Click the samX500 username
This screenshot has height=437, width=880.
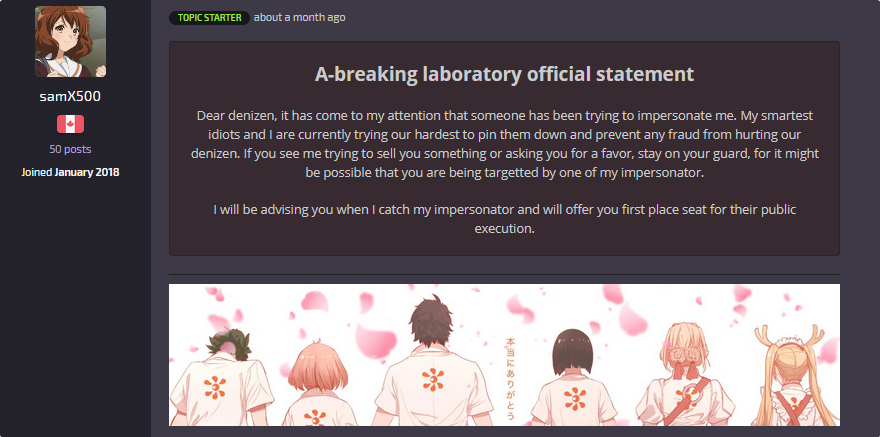click(70, 96)
